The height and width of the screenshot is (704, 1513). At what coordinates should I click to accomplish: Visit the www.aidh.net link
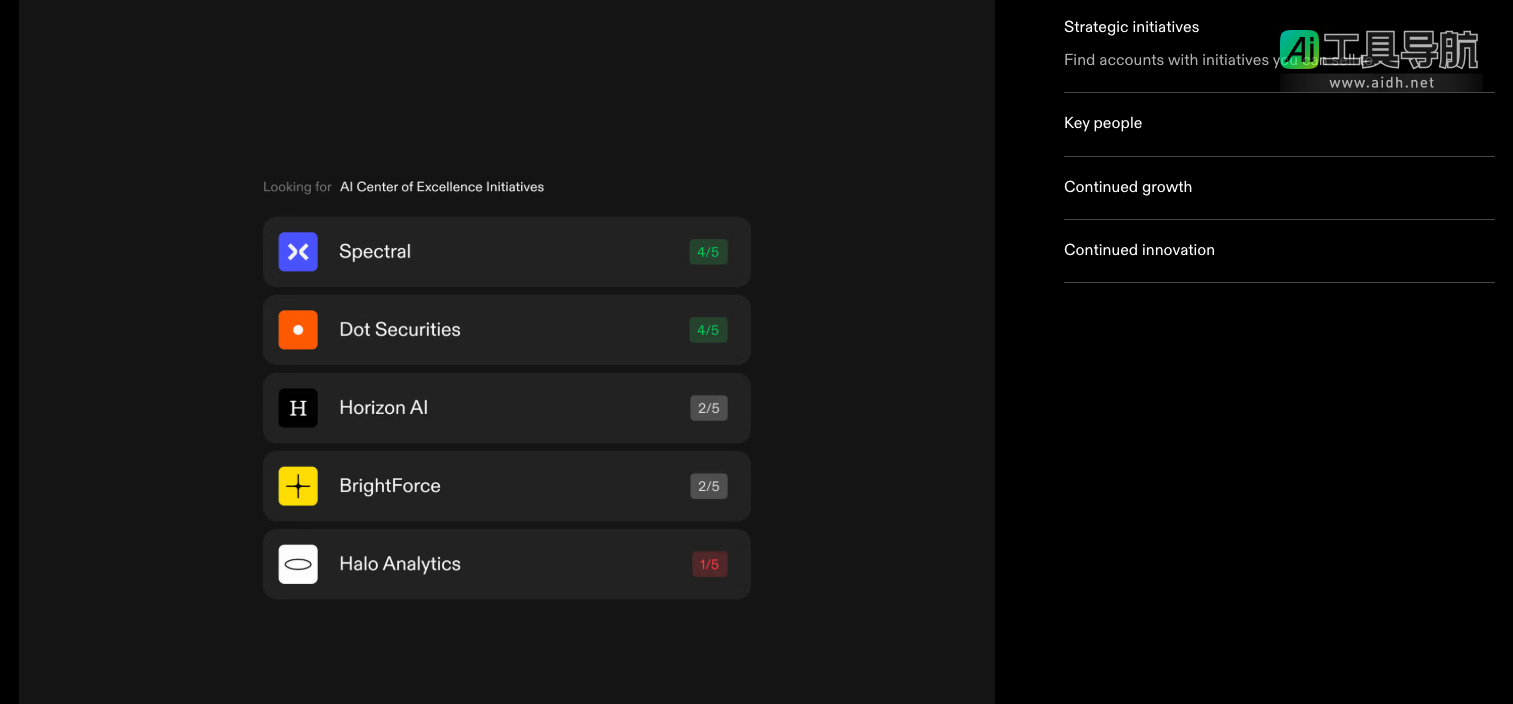[1381, 83]
